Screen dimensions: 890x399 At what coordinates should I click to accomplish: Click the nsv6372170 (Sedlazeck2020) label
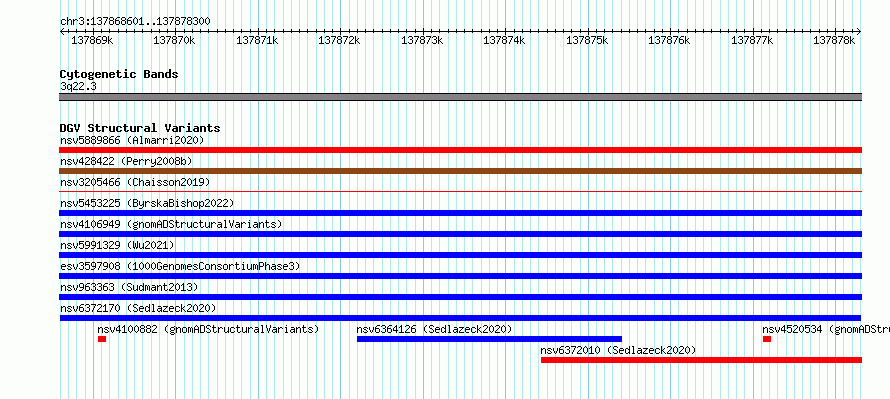[138, 308]
